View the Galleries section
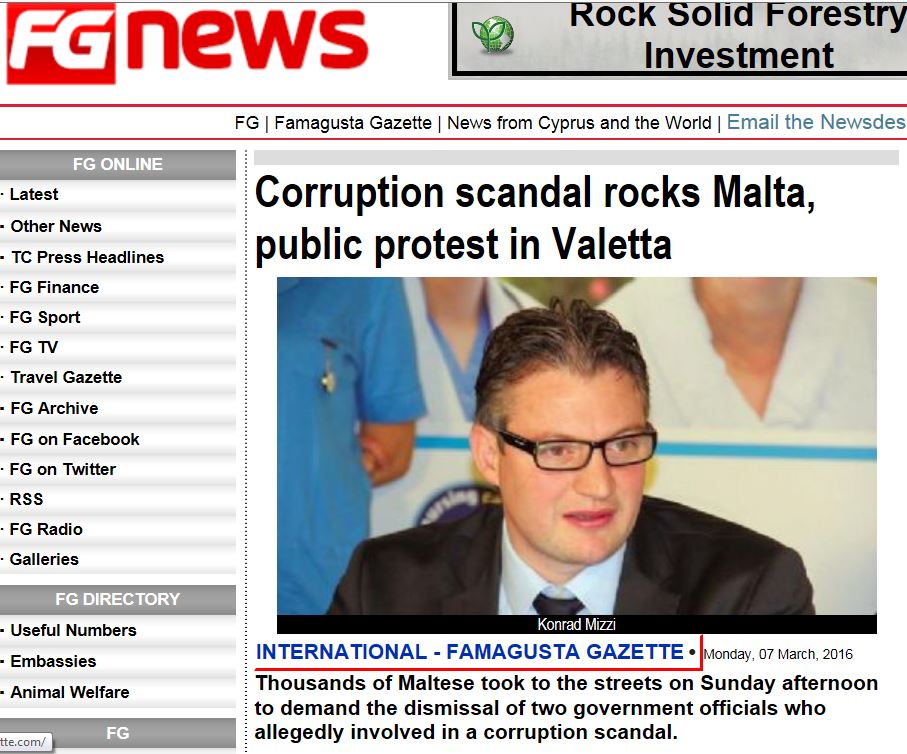The height and width of the screenshot is (754, 907). coord(44,559)
